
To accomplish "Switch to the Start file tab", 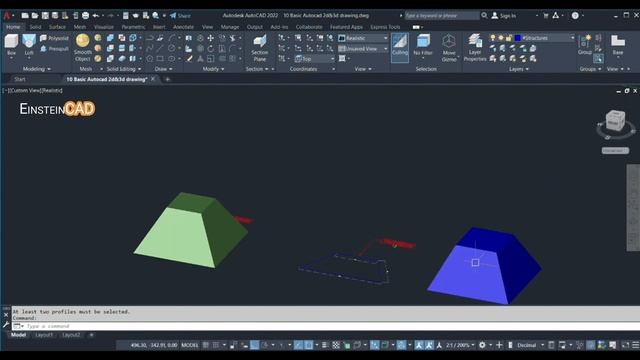I will coord(20,79).
